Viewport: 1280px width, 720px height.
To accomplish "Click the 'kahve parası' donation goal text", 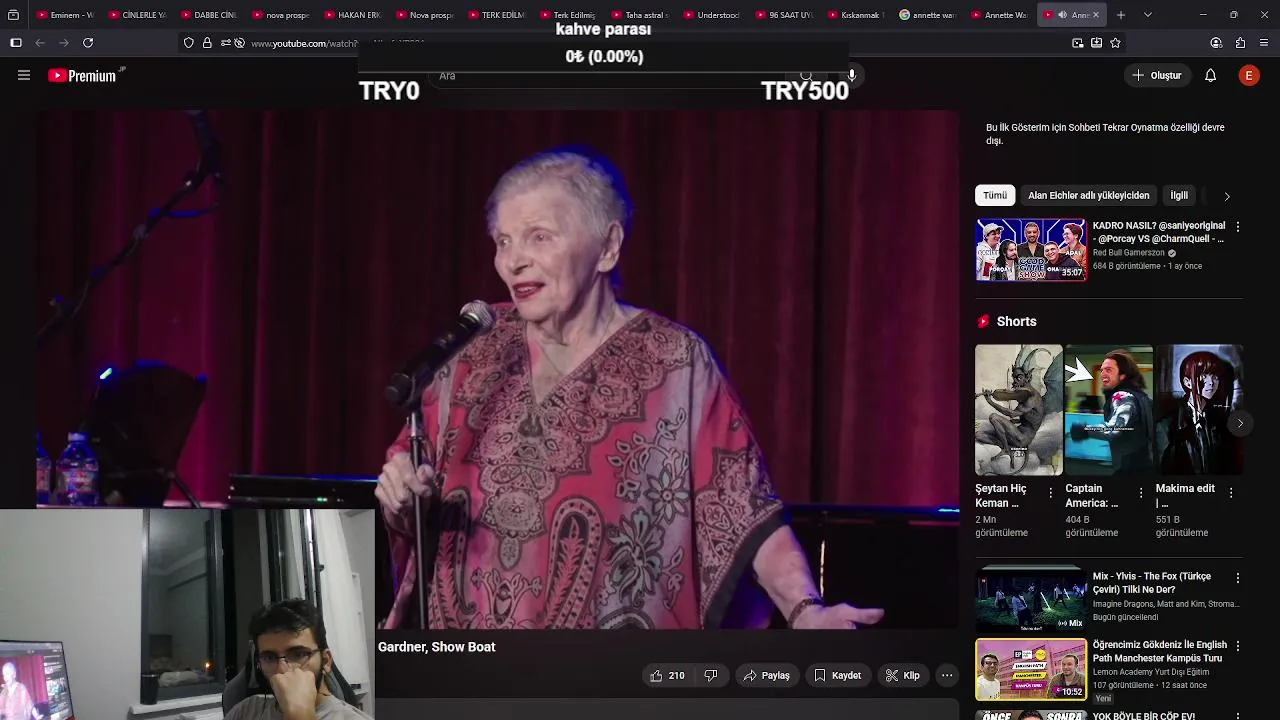I will 603,30.
